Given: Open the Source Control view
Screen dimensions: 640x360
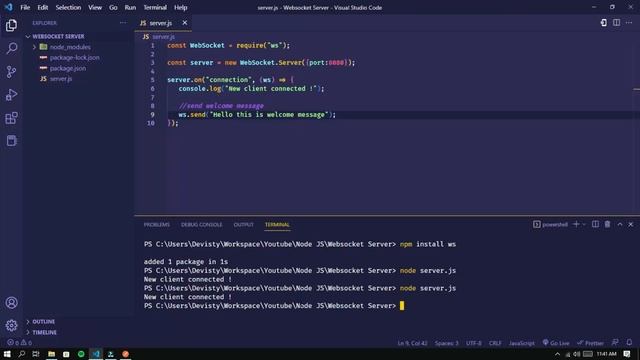Looking at the screenshot, I should [x=11, y=72].
